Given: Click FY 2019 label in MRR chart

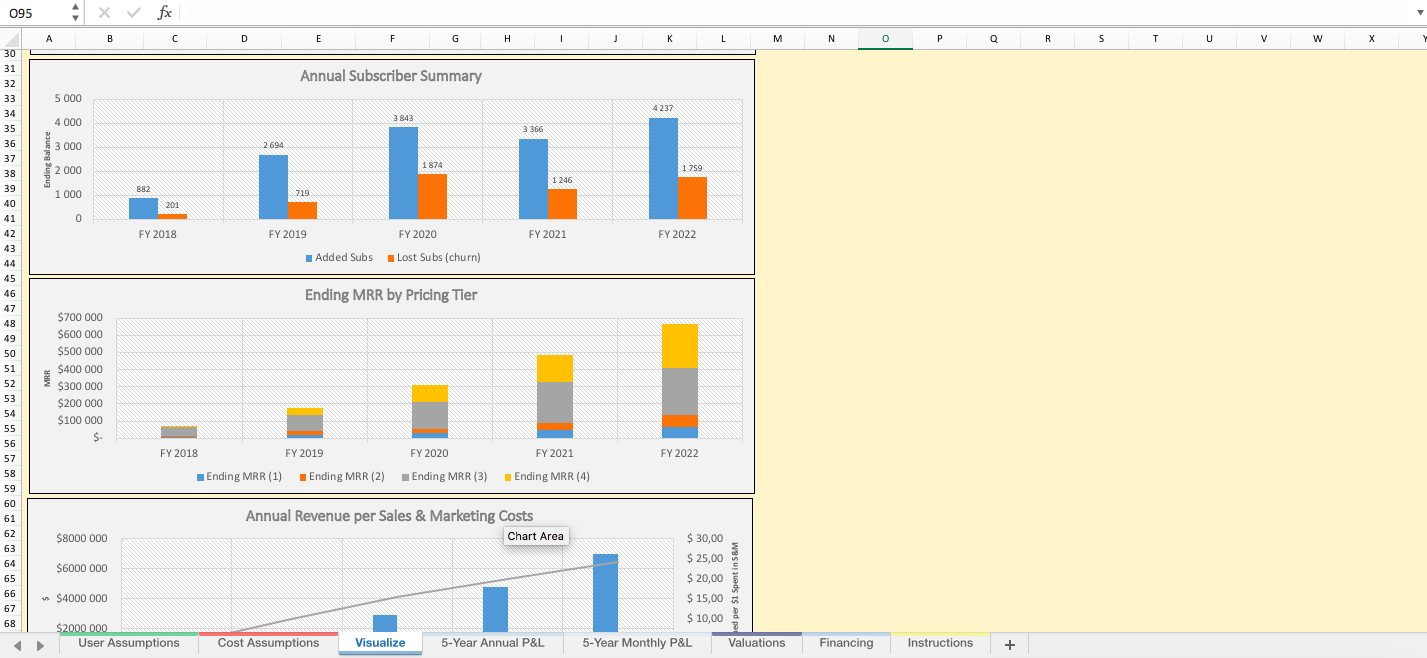Looking at the screenshot, I should click(x=304, y=453).
